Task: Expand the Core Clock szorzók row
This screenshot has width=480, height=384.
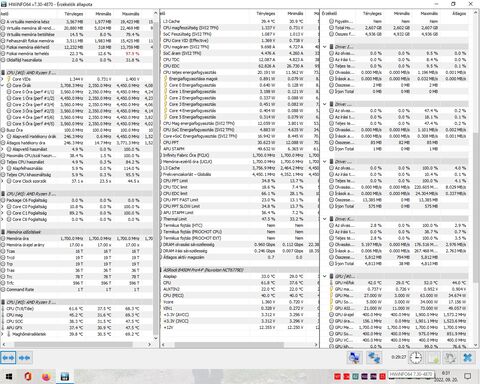Action: (x=3, y=181)
